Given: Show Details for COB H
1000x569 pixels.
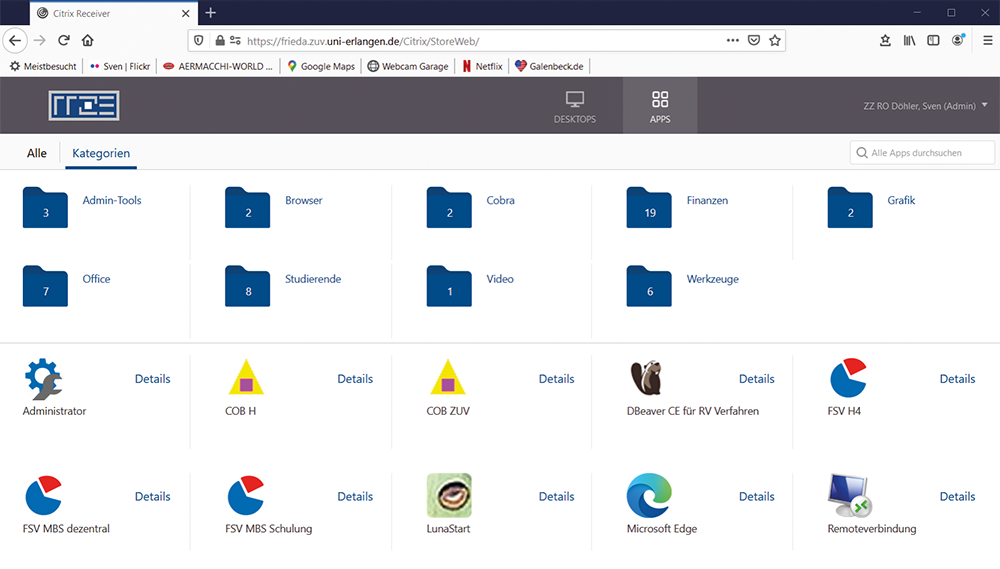Looking at the screenshot, I should pos(355,379).
